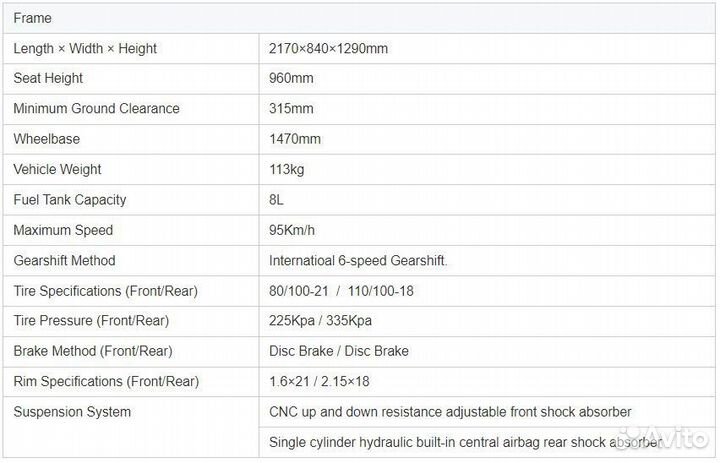Screen dimensions: 720x463
Task: Select the Minimum Ground Clearance label
Action: pyautogui.click(x=96, y=108)
